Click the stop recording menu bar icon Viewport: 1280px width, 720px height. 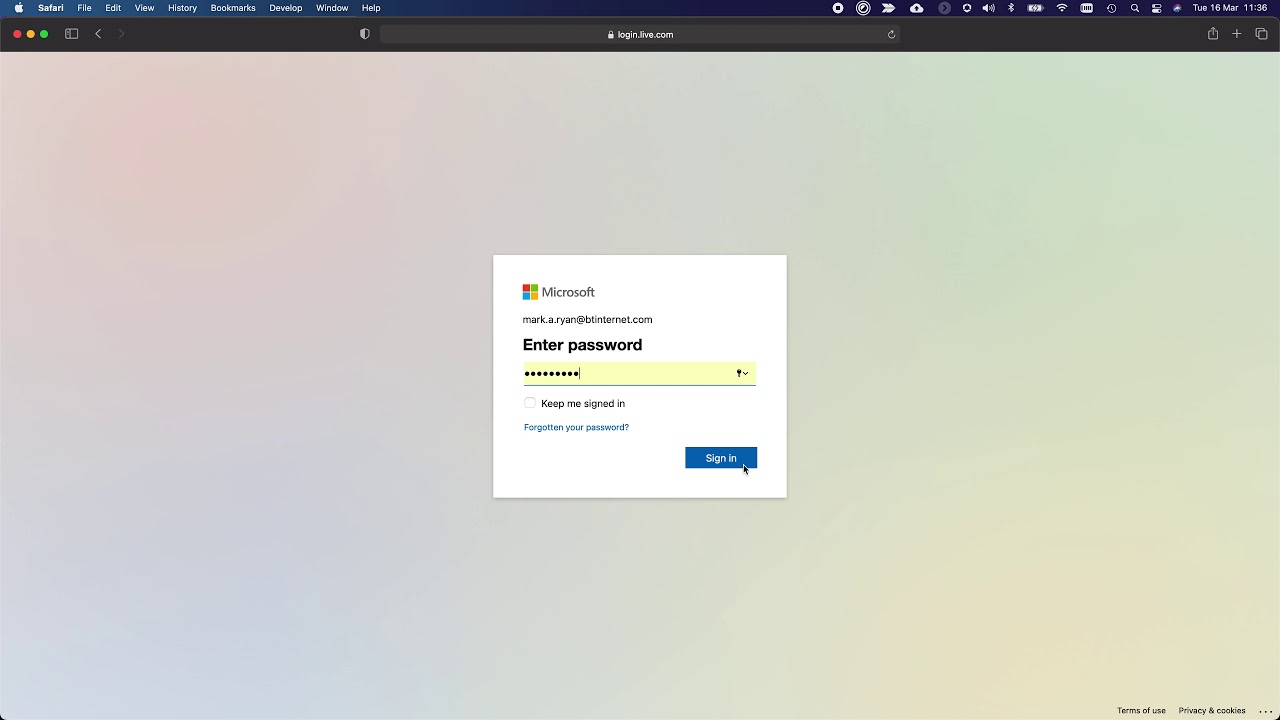click(x=838, y=8)
